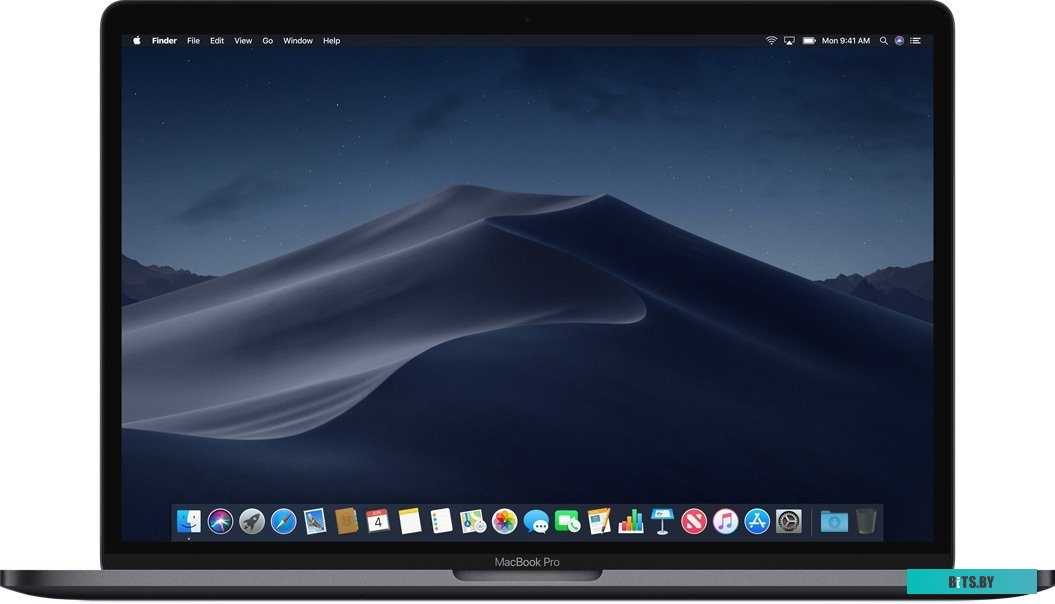Open the App Store in dock
The image size is (1055, 604).
pyautogui.click(x=757, y=521)
